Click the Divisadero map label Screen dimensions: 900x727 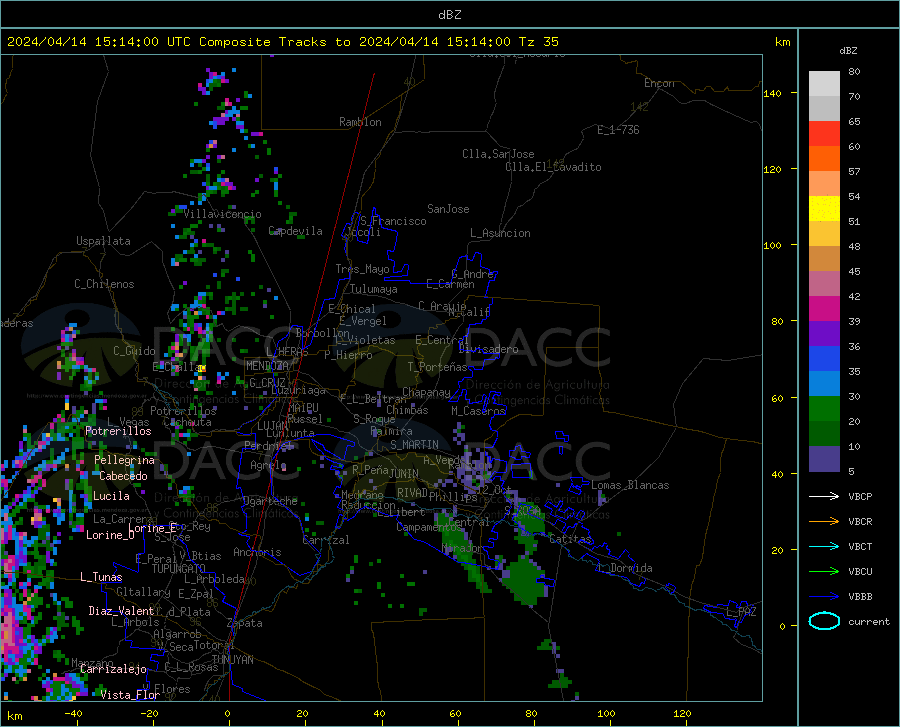488,349
